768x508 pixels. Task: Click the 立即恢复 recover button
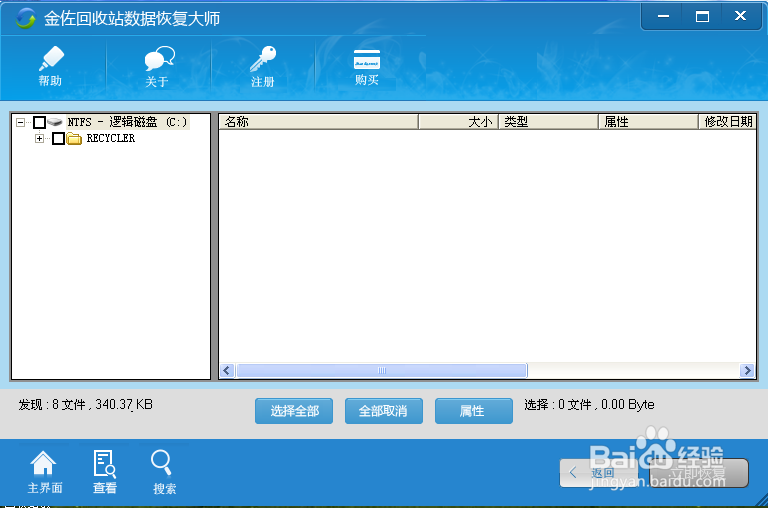tap(699, 473)
